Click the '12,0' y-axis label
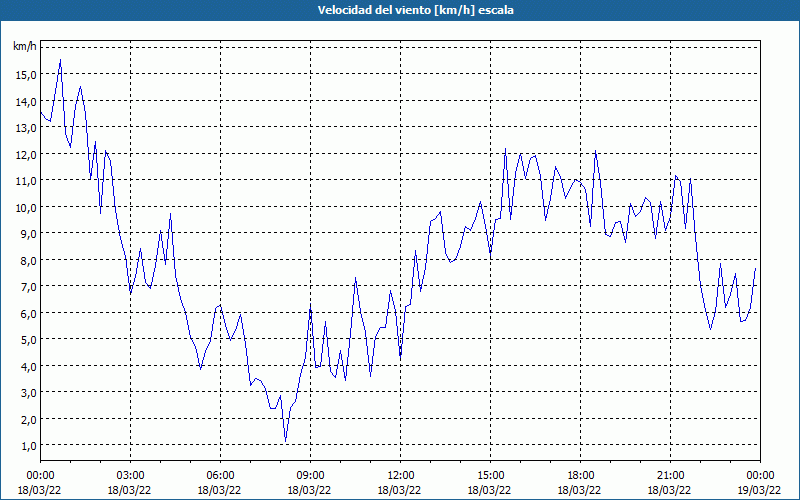 (26, 155)
